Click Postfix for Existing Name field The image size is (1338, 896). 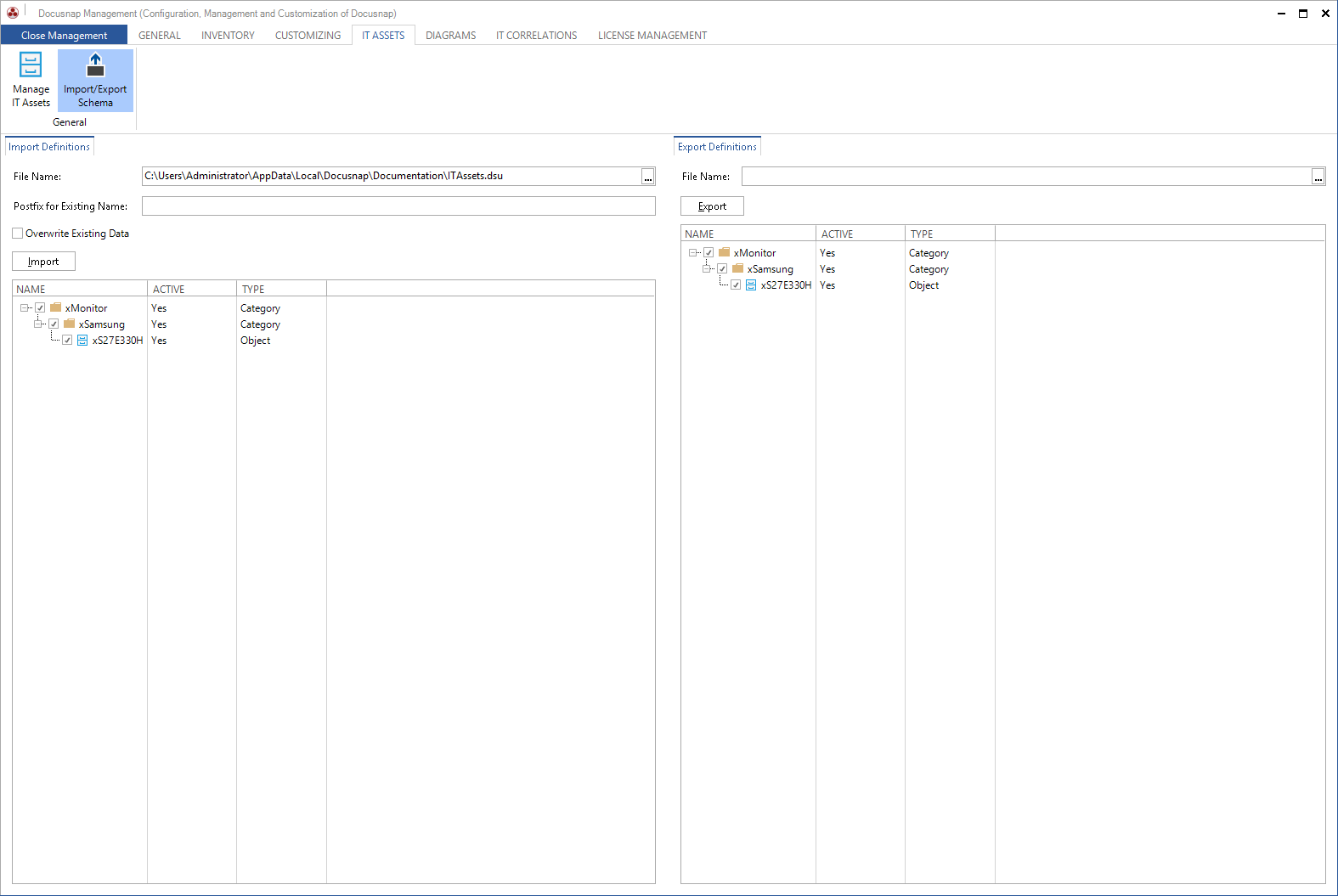pos(398,206)
